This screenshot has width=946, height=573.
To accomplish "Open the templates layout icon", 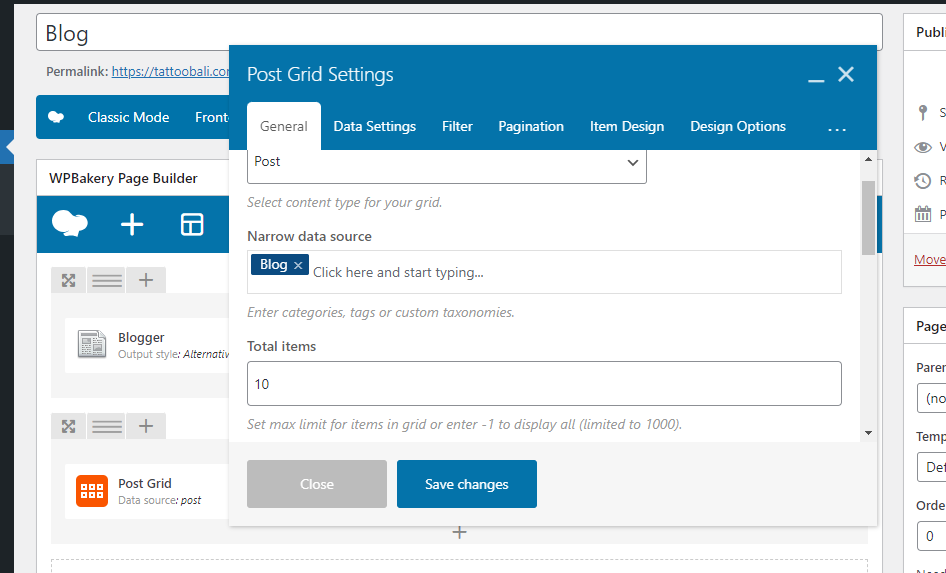I will coord(192,224).
